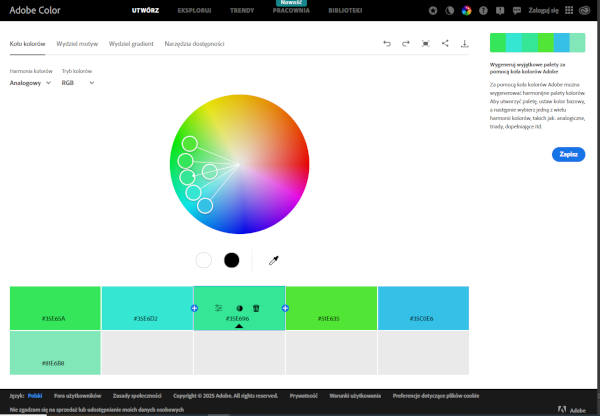Open the RGB color mode dropdown

point(78,83)
